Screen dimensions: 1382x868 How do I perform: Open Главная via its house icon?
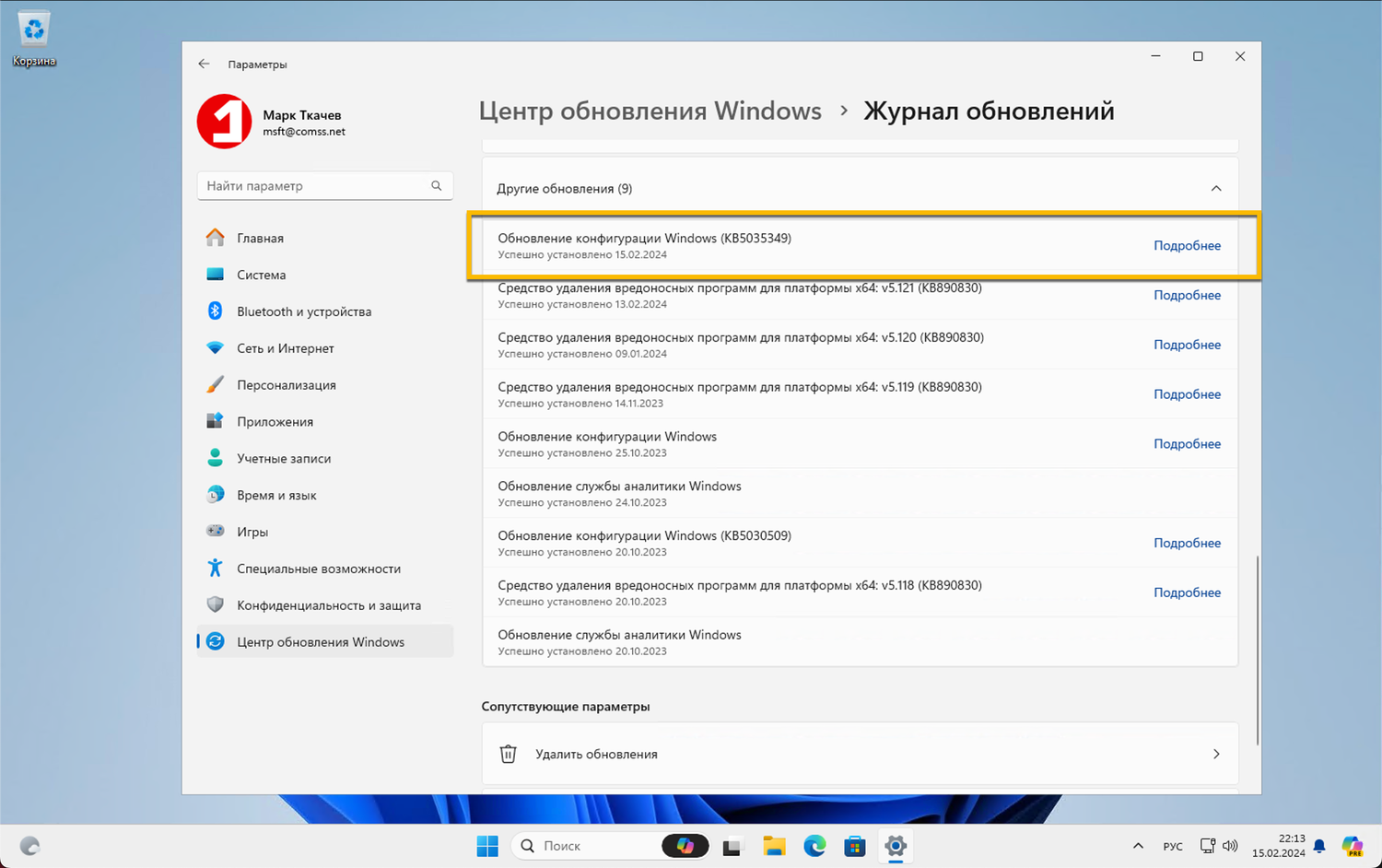(x=215, y=238)
